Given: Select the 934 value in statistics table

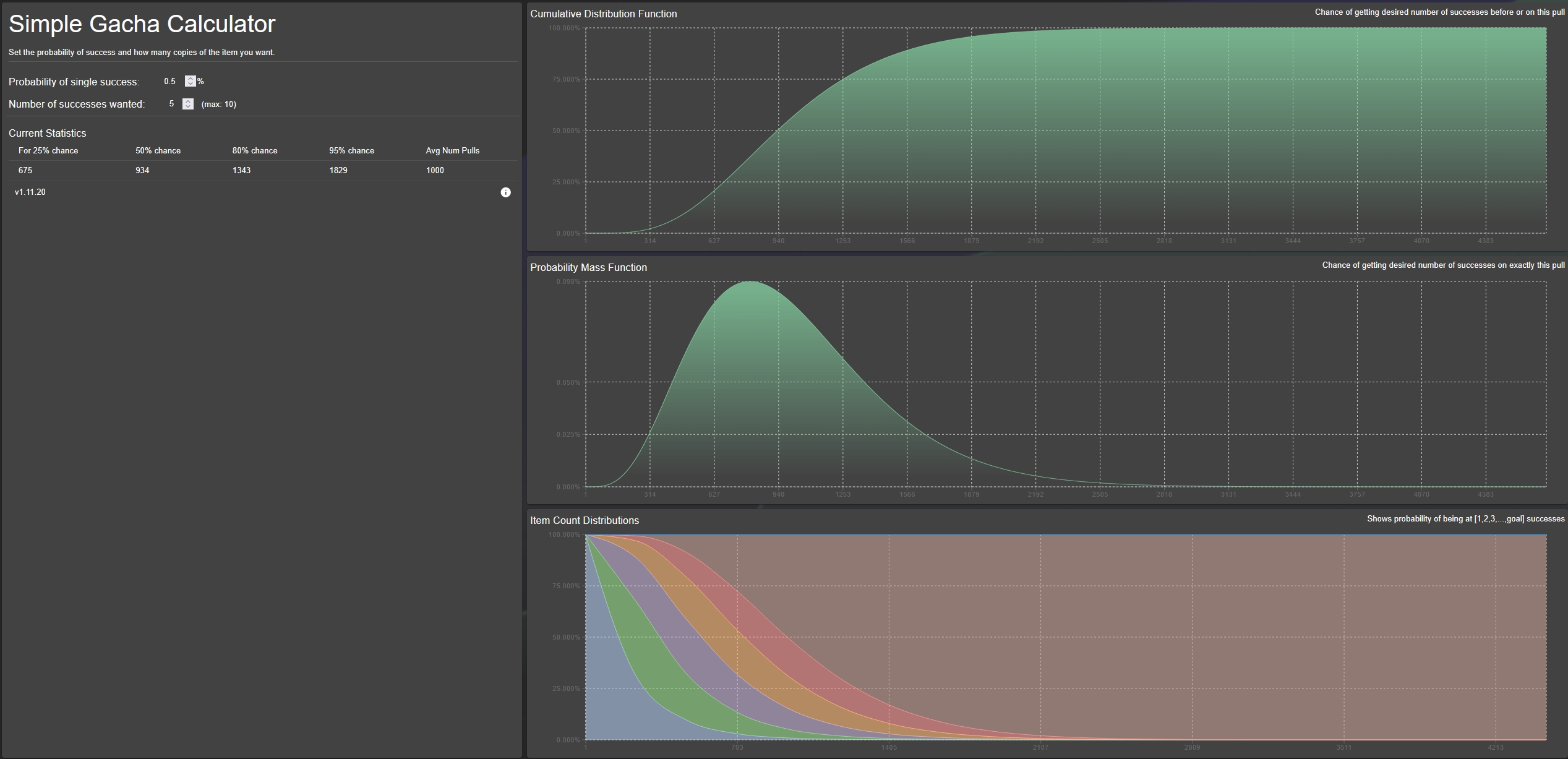Looking at the screenshot, I should [142, 170].
